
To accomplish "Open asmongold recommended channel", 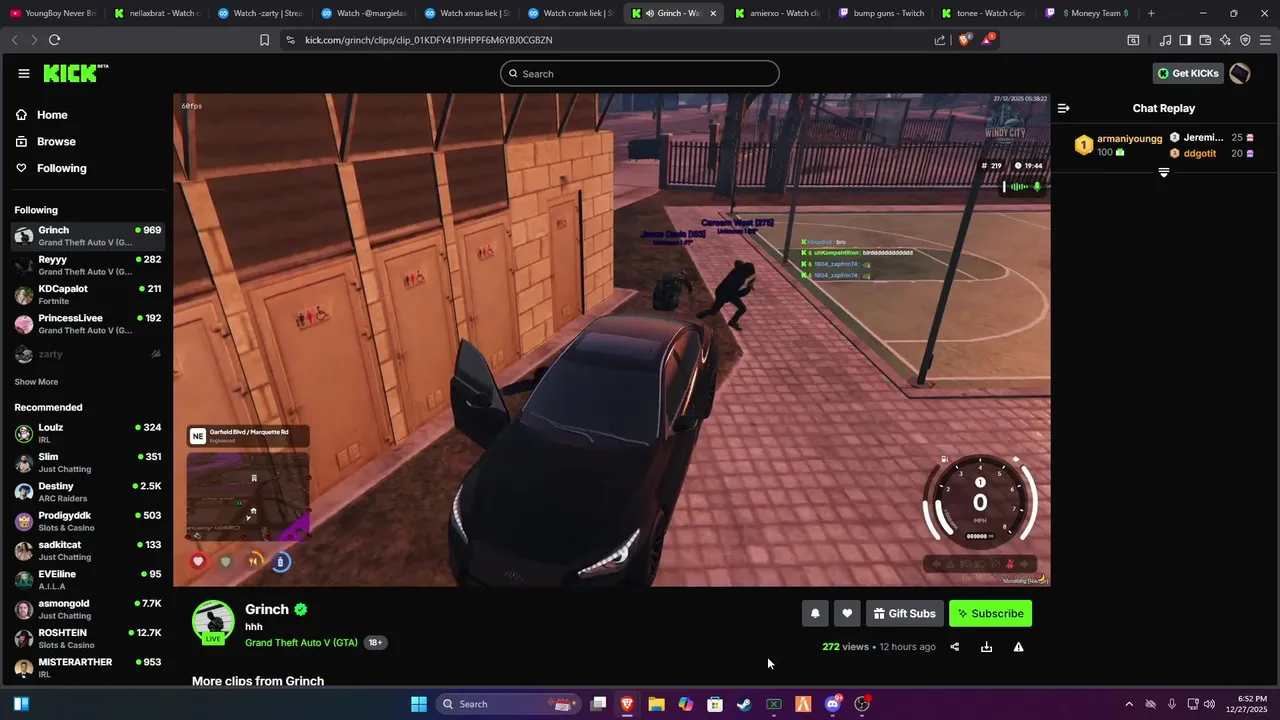I will [x=88, y=609].
